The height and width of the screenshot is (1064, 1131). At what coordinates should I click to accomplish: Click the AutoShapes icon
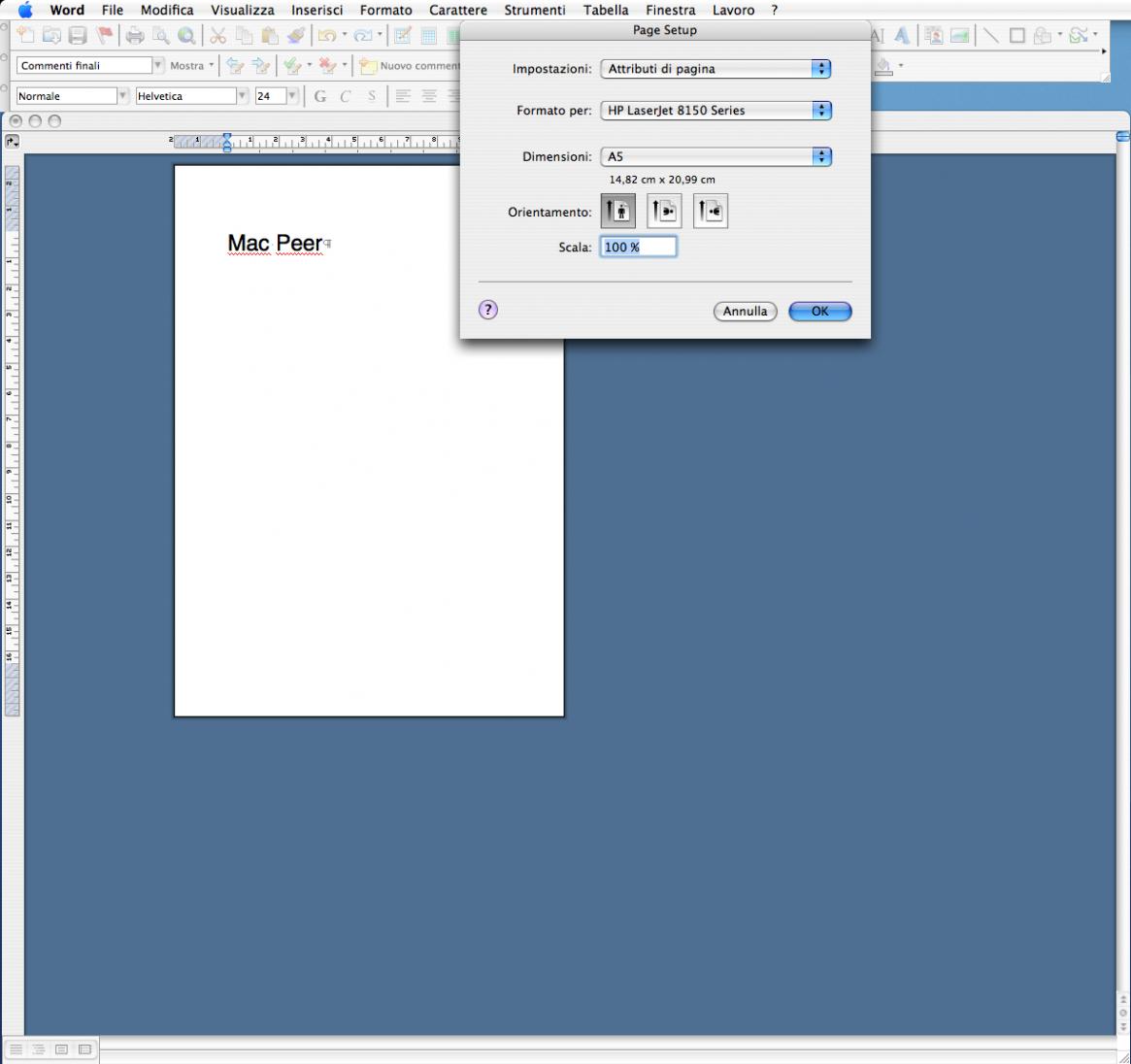1043,35
